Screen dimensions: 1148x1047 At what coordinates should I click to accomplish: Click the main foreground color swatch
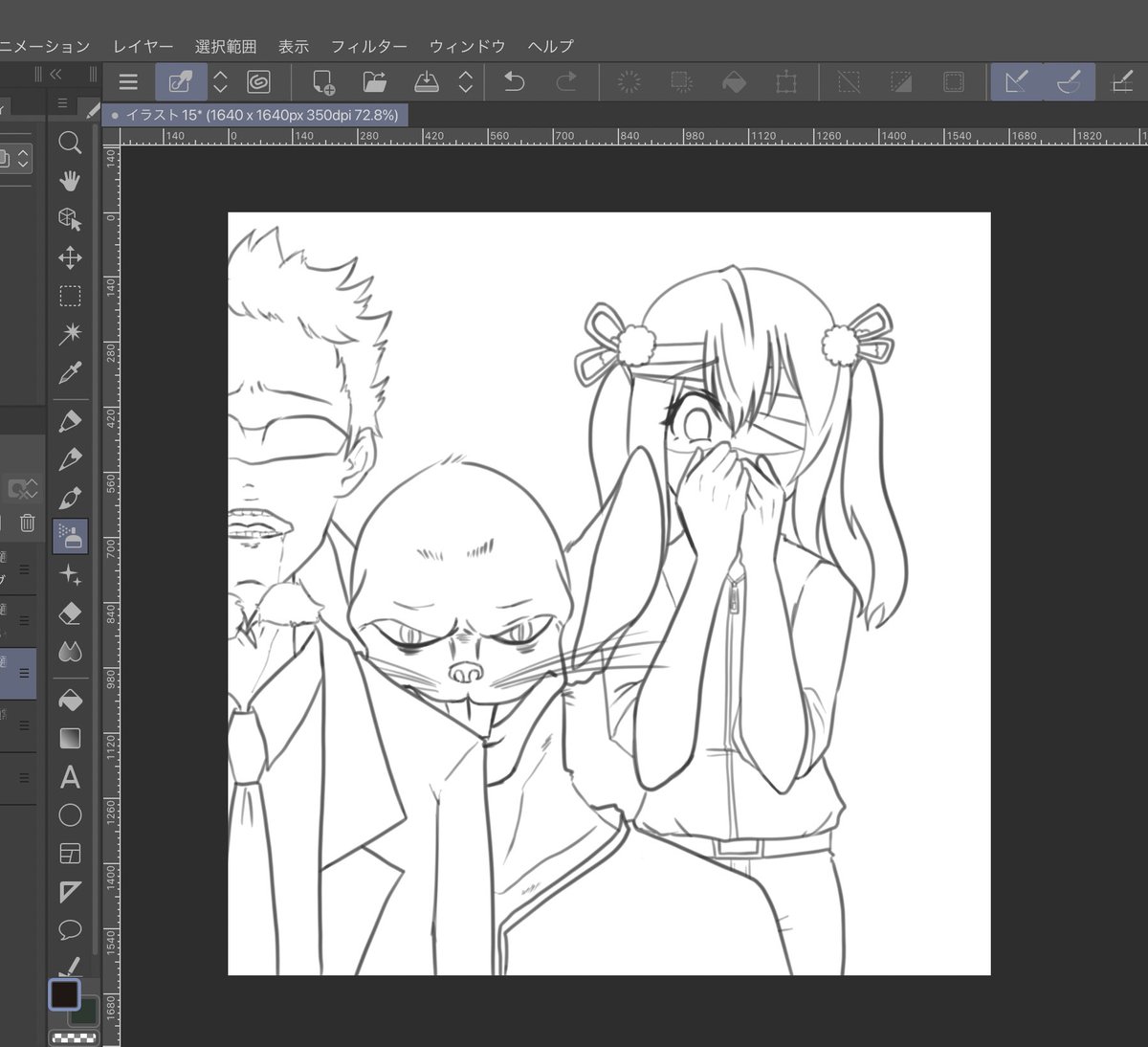tap(65, 994)
